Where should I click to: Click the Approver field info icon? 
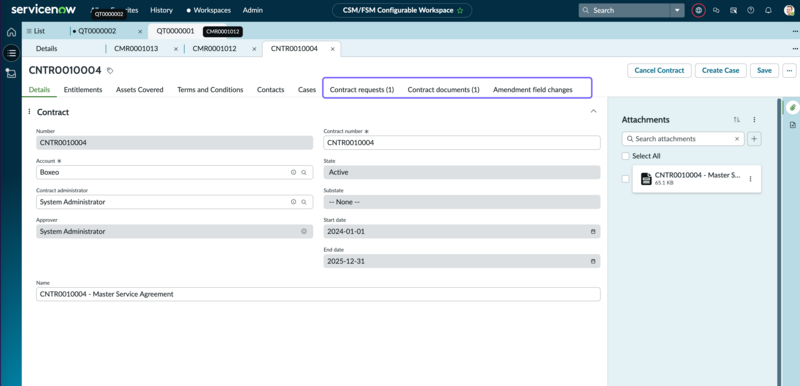[x=304, y=231]
